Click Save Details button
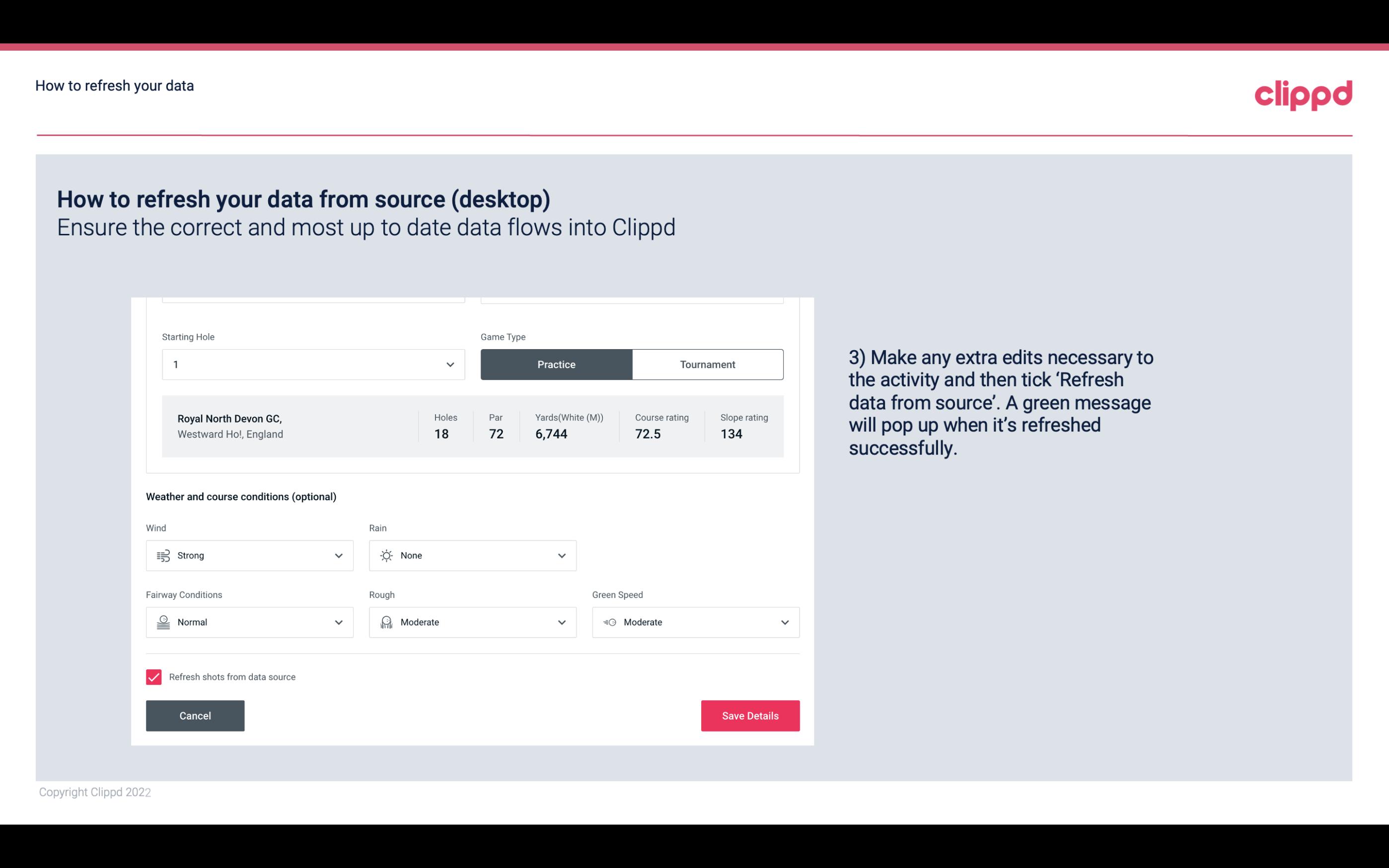1389x868 pixels. tap(750, 715)
